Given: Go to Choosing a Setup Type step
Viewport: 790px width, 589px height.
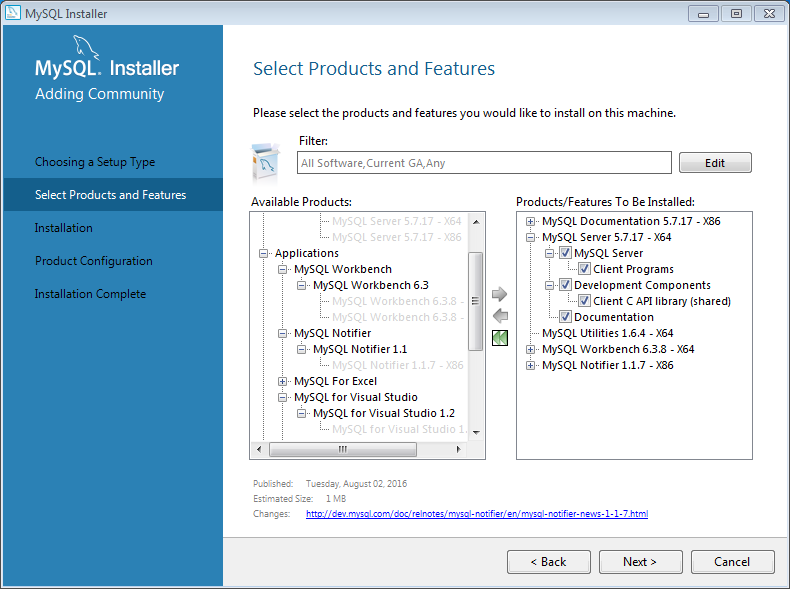Looking at the screenshot, I should pos(95,162).
